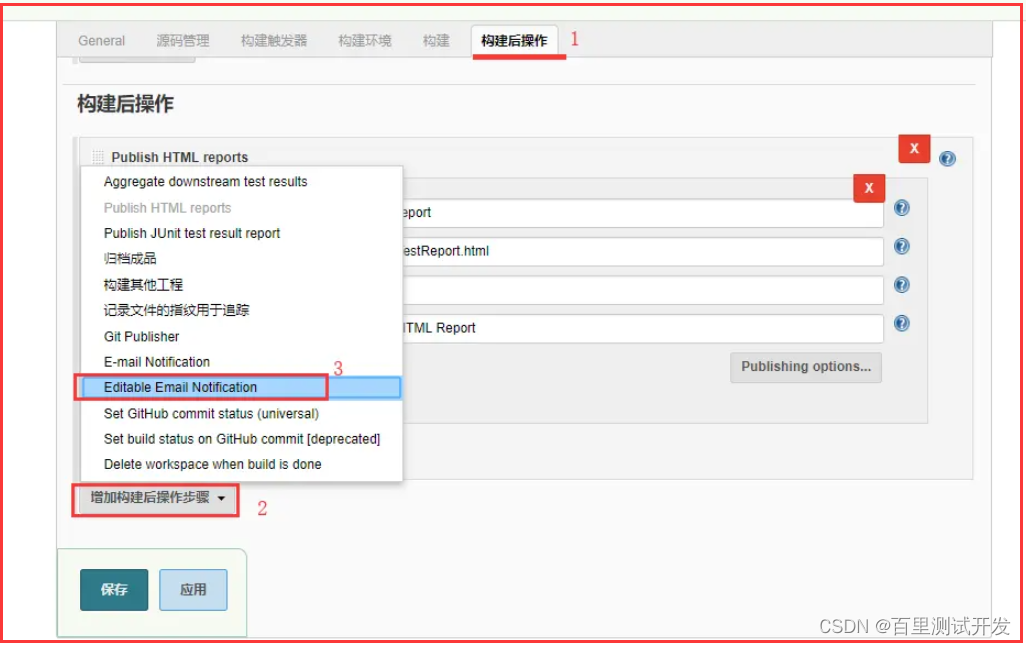Open help icon beside the 'eport' field
Image resolution: width=1026 pixels, height=645 pixels.
pos(902,208)
